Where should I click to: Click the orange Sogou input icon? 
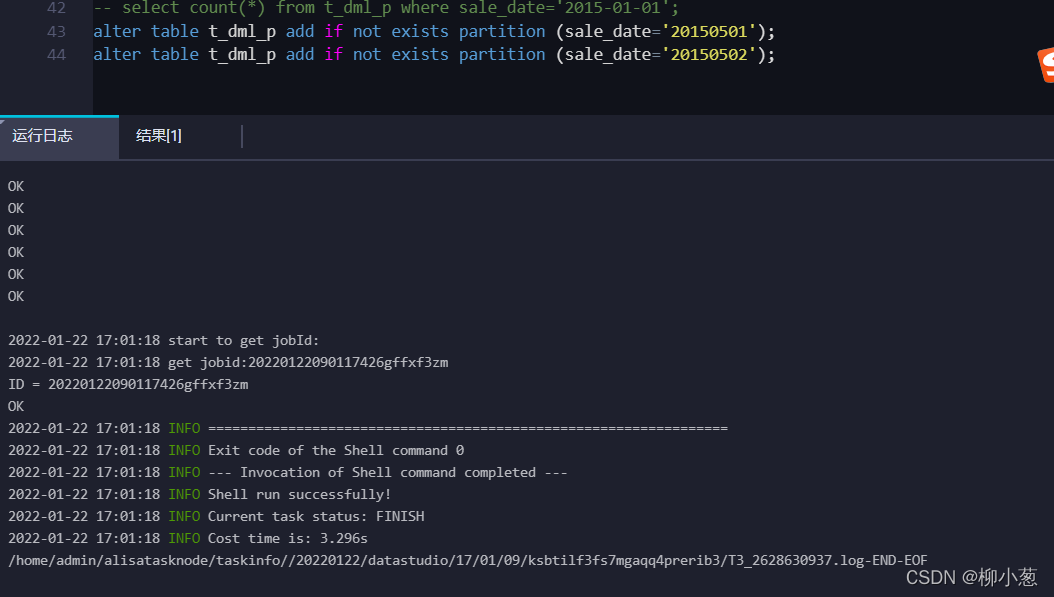[x=1045, y=65]
